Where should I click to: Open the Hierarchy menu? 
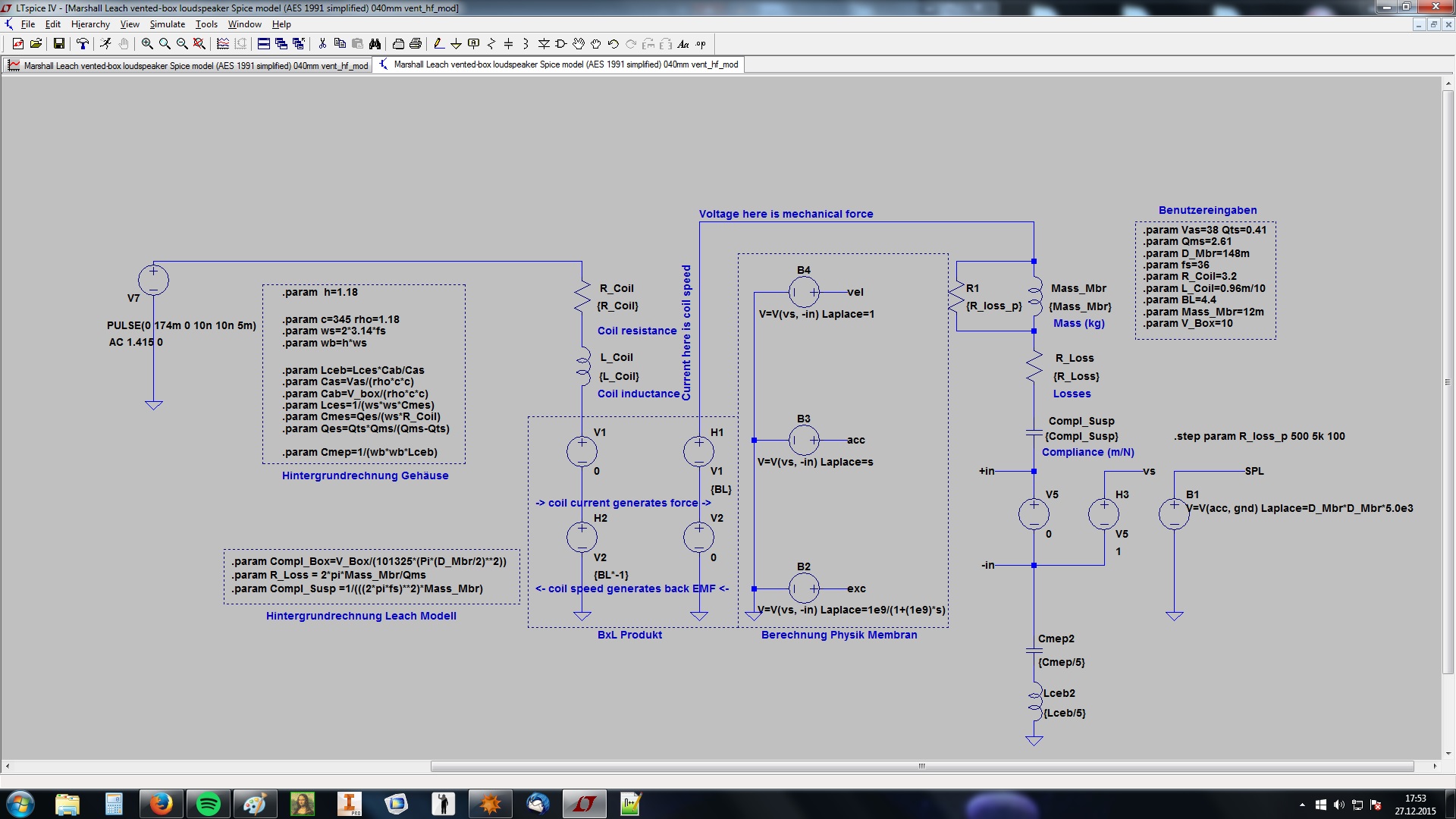click(90, 24)
